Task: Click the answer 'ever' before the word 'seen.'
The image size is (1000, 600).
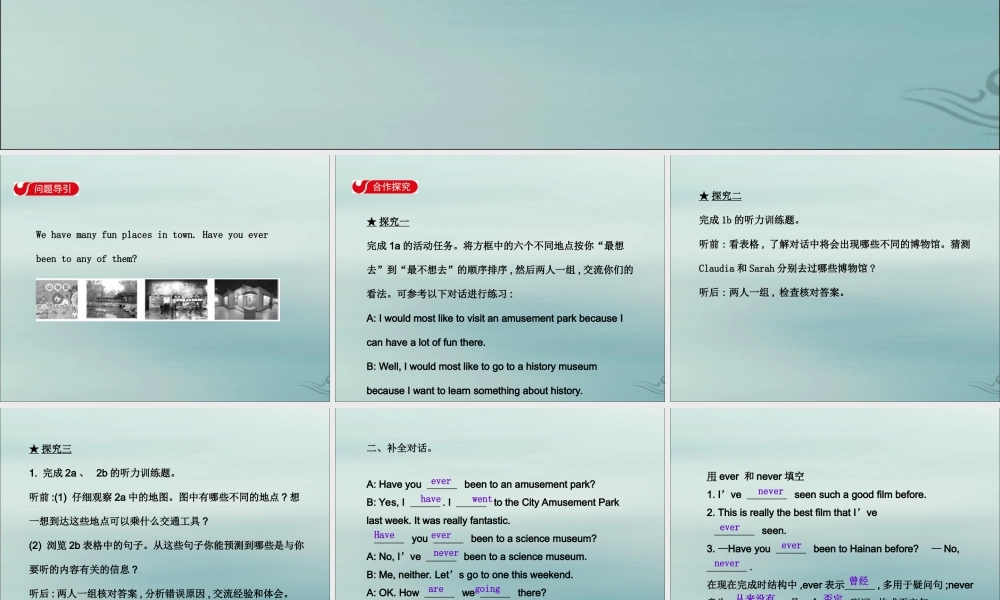Action: pos(730,527)
